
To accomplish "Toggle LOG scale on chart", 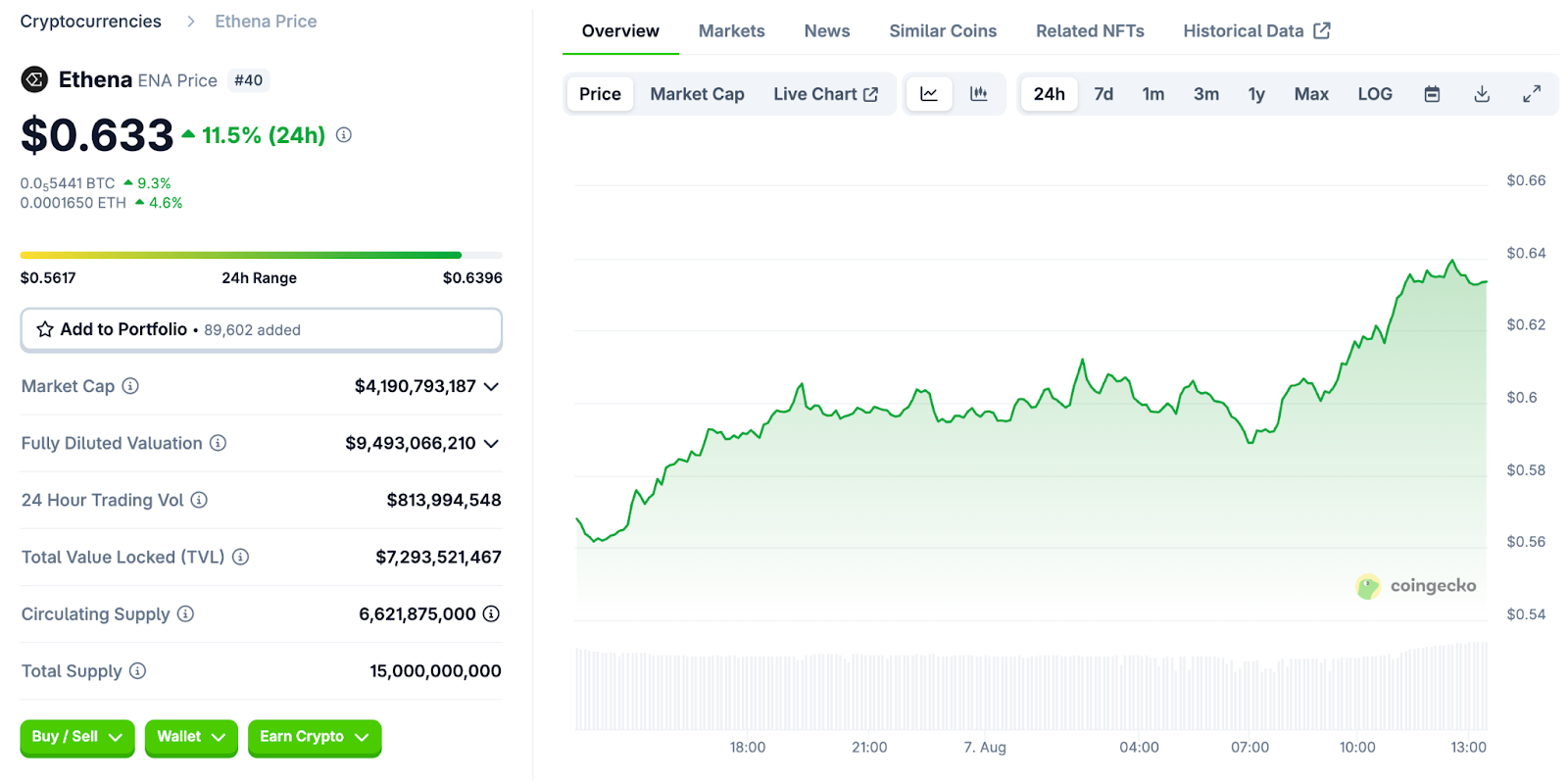I will pos(1375,94).
